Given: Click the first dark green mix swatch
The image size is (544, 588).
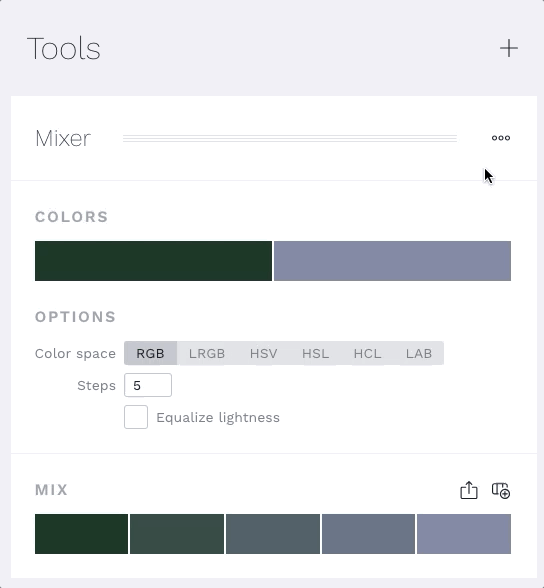Looking at the screenshot, I should coord(81,534).
